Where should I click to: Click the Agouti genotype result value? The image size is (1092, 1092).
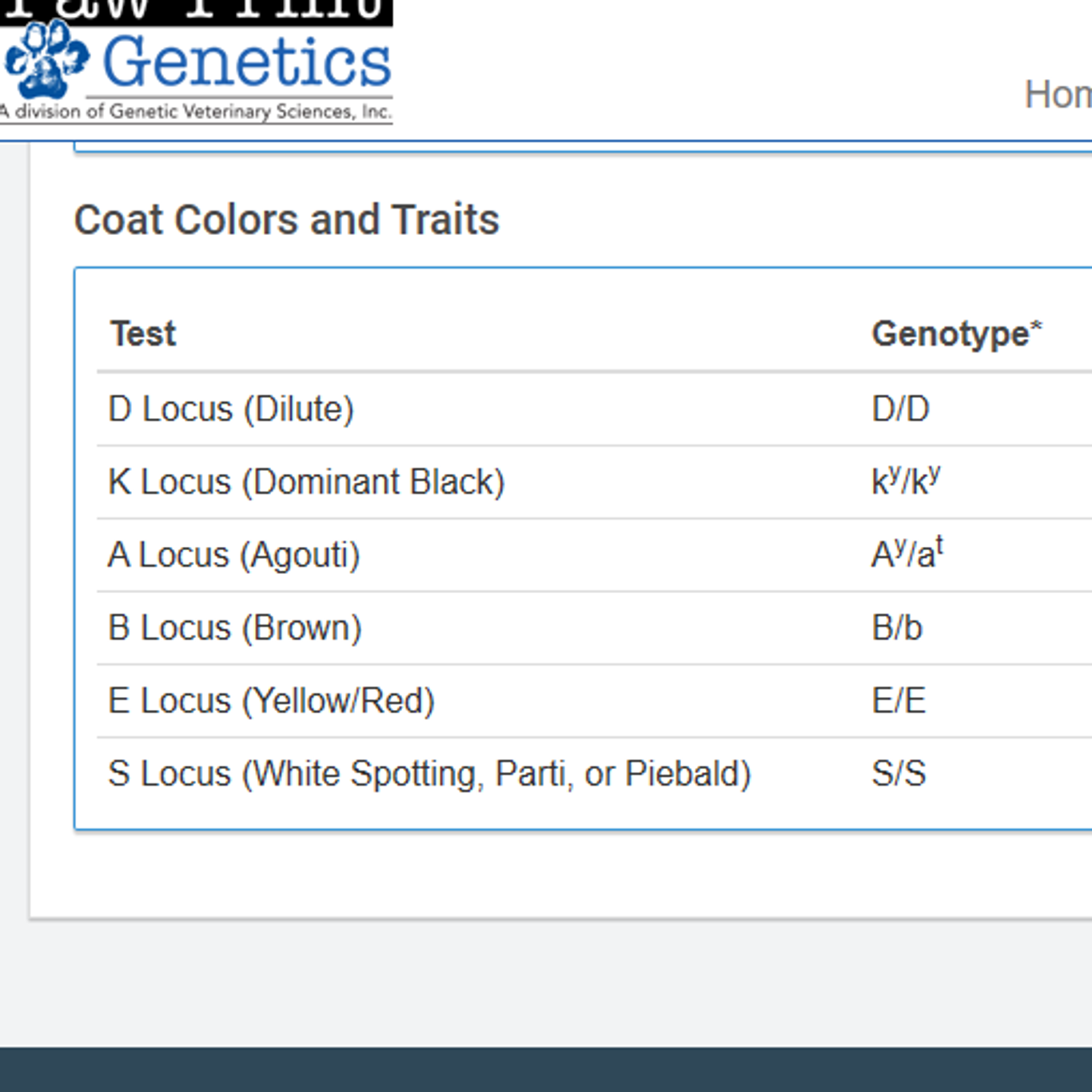coord(907,553)
